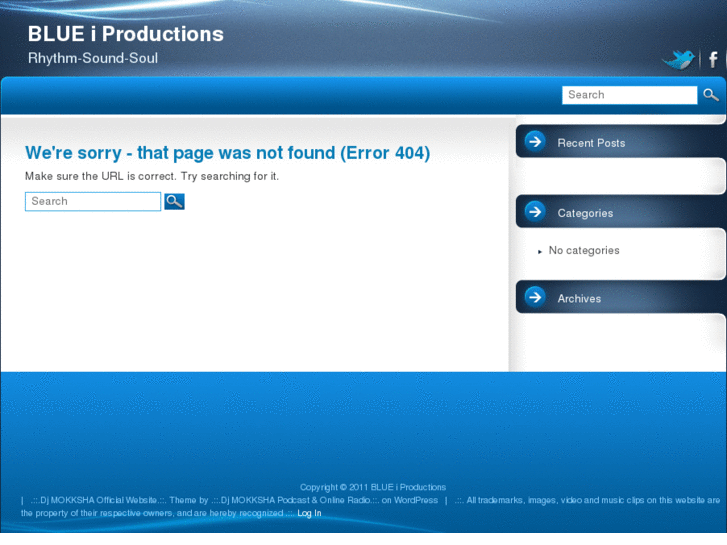Viewport: 727px width, 545px height.
Task: Open the BLUE i Productions site title
Action: (126, 34)
